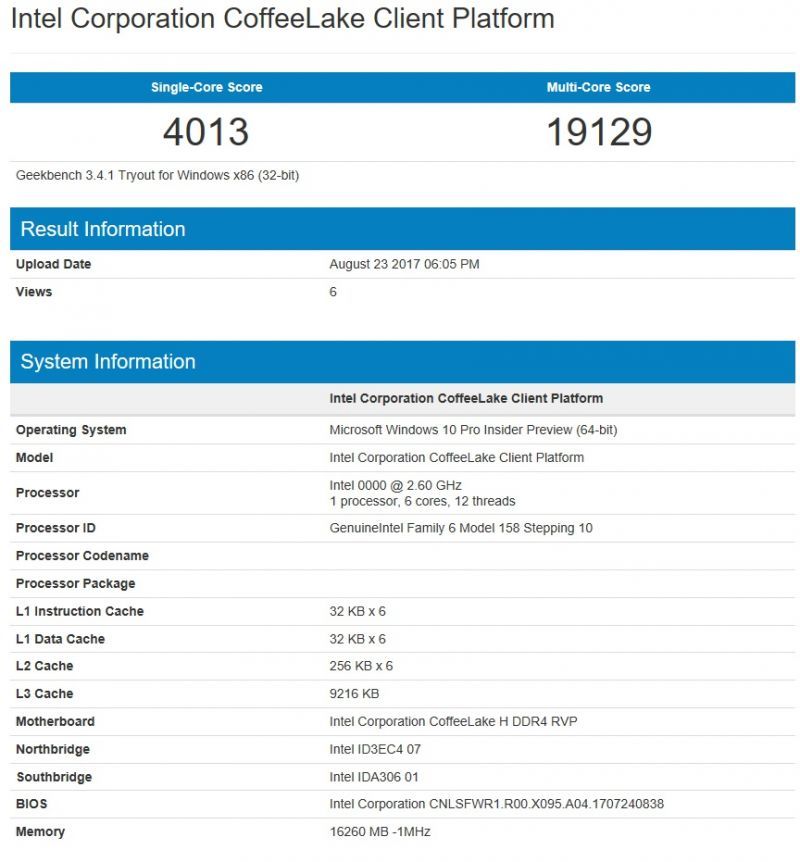Select the L1 Instruction Cache value 32 KB x 6
The width and height of the screenshot is (800, 862).
(x=357, y=611)
